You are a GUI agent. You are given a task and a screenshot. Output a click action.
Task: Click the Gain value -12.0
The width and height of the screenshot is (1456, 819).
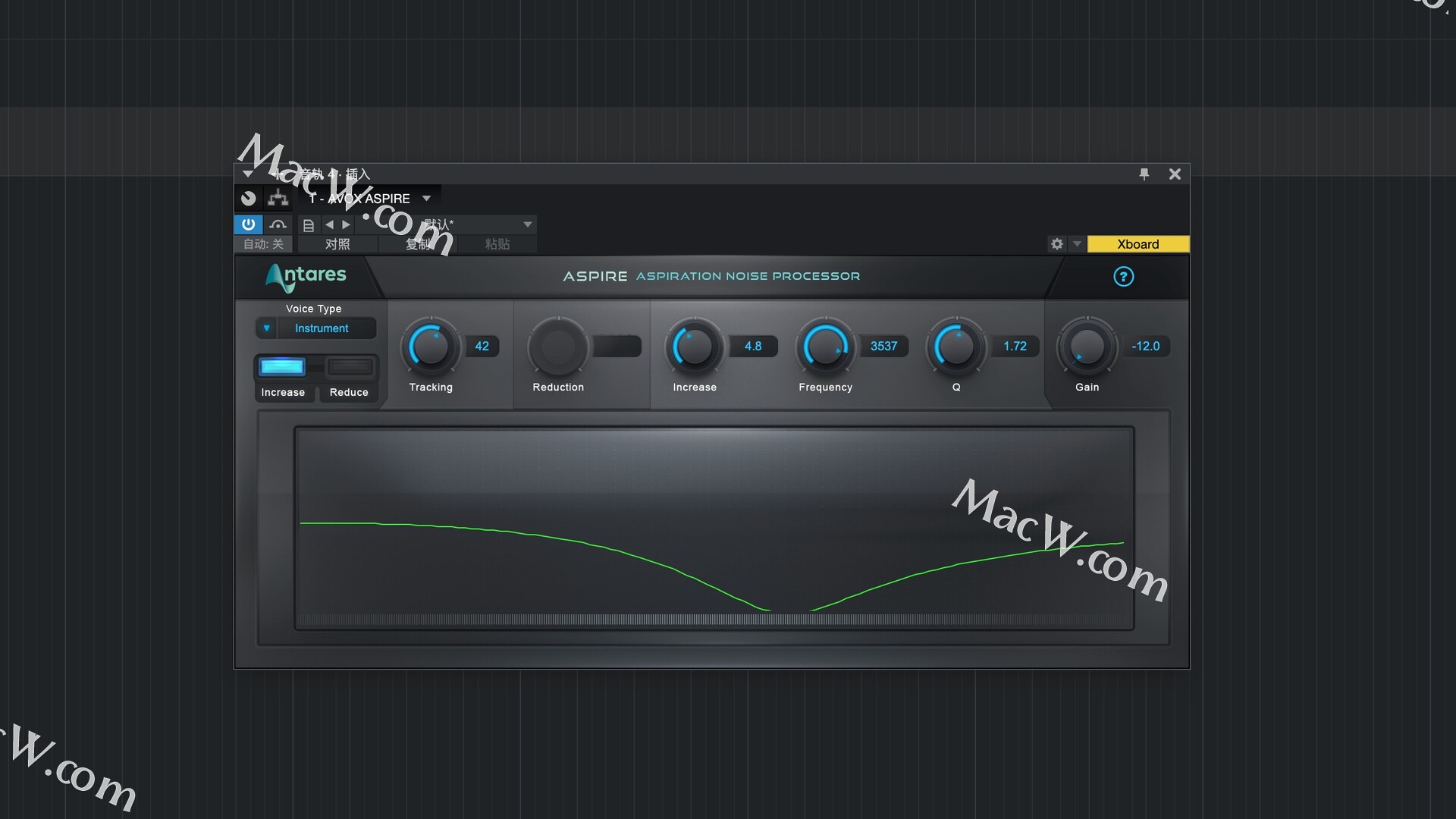(1146, 347)
